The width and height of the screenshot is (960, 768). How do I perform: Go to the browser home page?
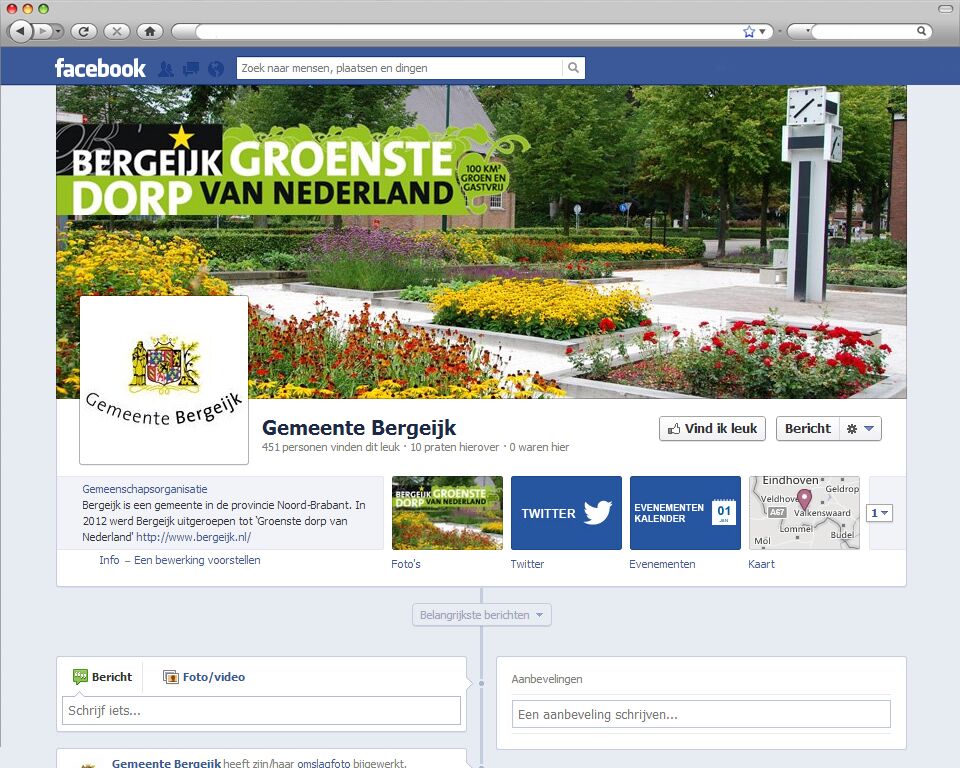pyautogui.click(x=150, y=31)
